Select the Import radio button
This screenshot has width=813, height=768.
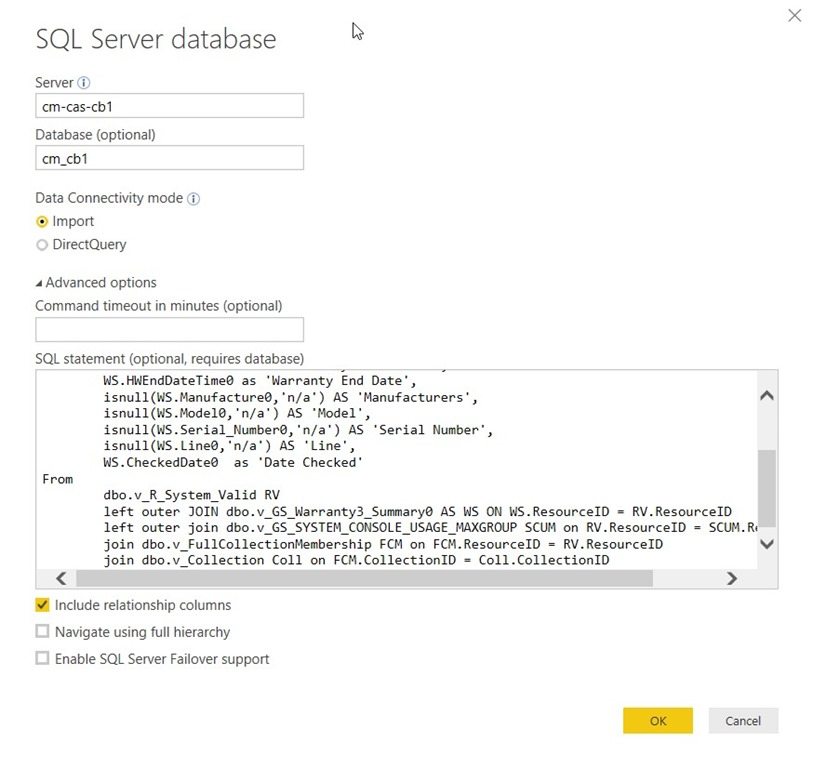click(x=42, y=222)
